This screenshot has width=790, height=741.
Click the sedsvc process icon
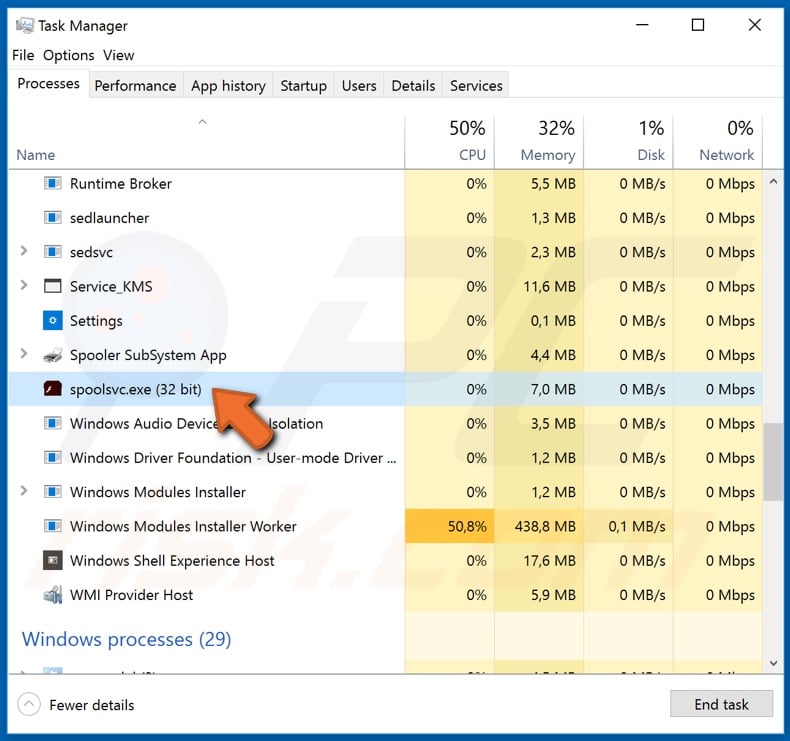tap(52, 252)
